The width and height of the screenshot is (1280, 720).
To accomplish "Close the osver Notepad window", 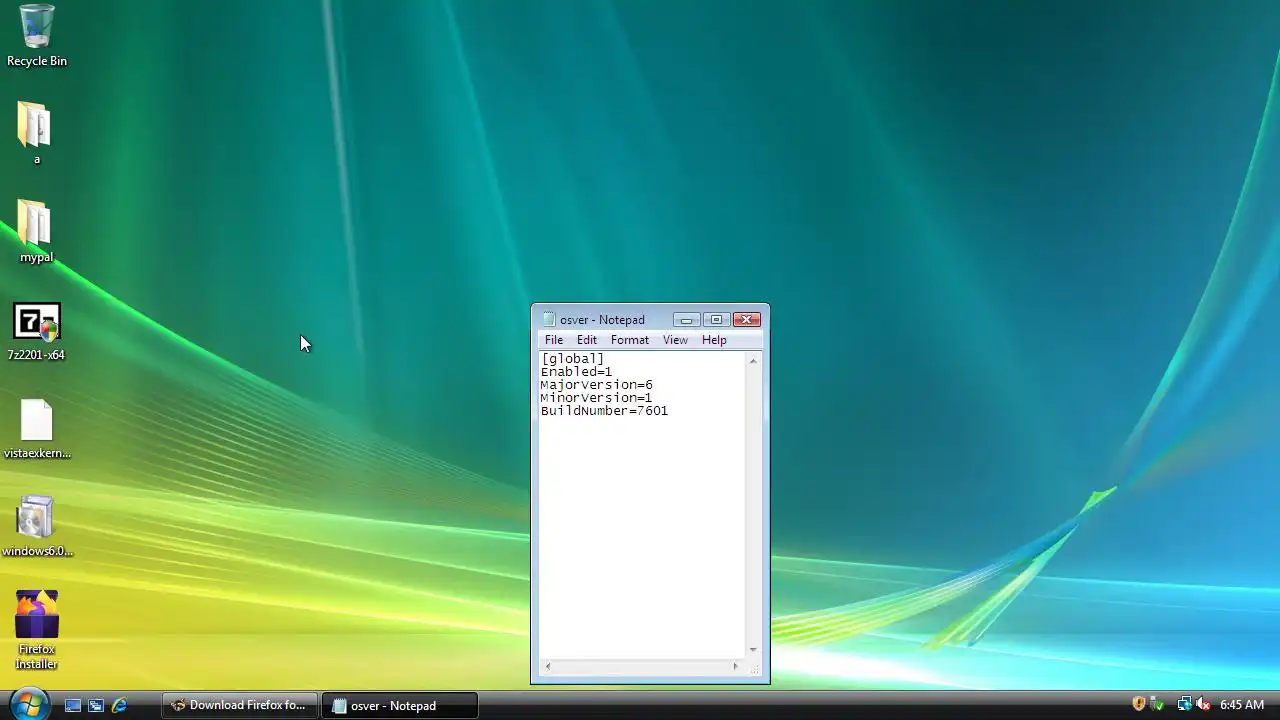I will (746, 319).
